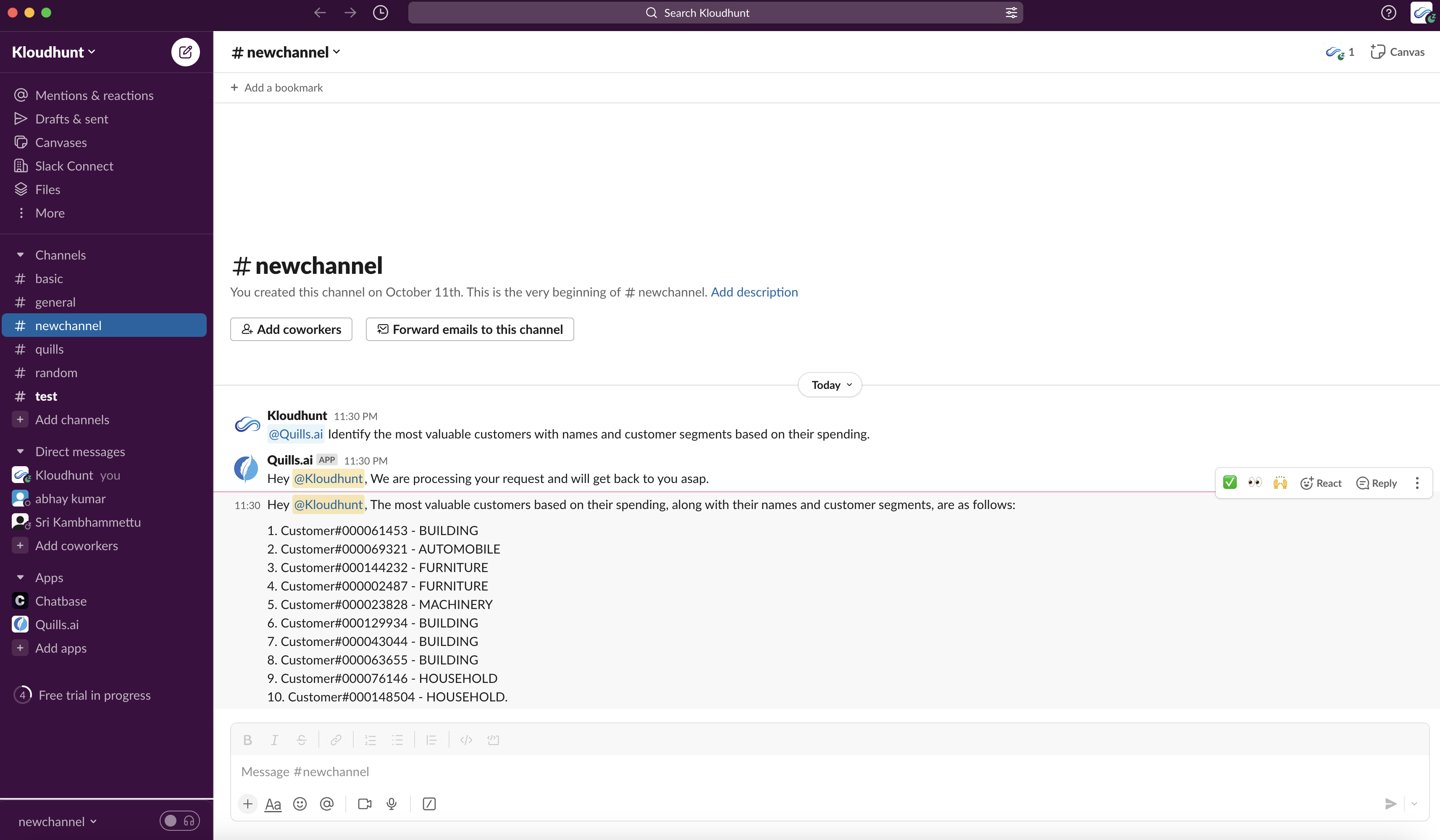This screenshot has height=840, width=1440.
Task: Click the emoji picker in composer
Action: [x=300, y=804]
